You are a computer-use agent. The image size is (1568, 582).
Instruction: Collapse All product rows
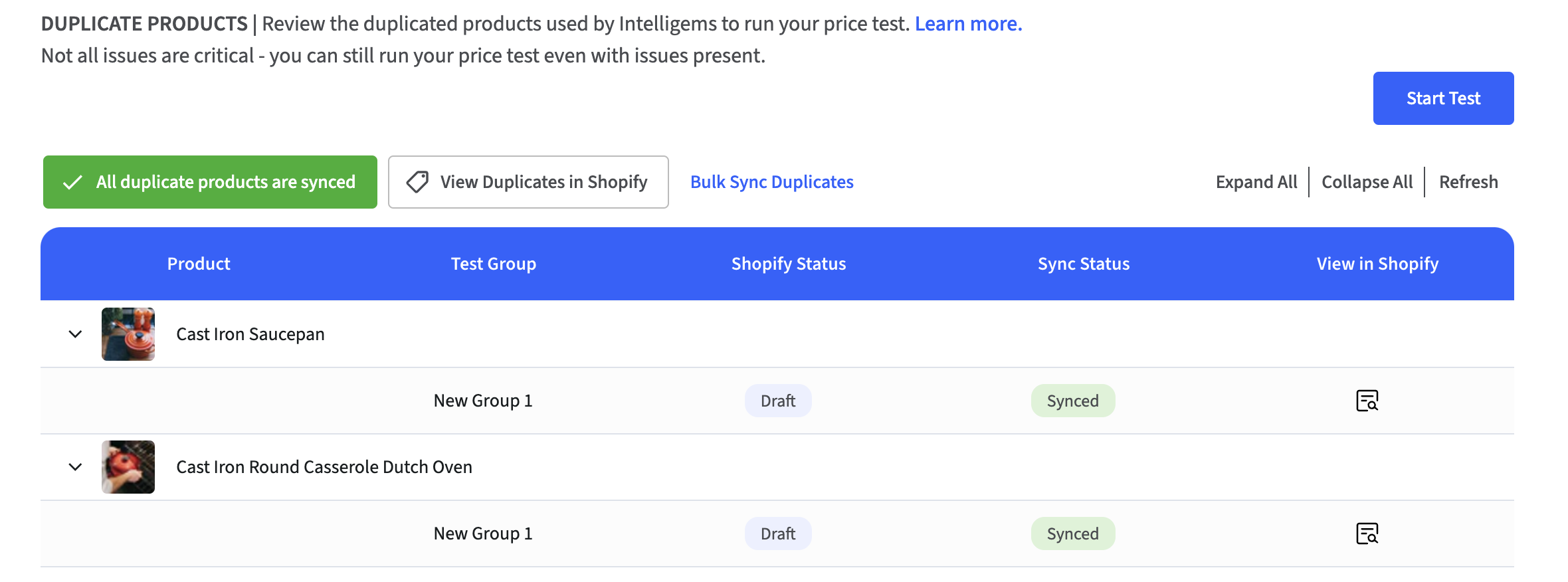click(x=1367, y=182)
